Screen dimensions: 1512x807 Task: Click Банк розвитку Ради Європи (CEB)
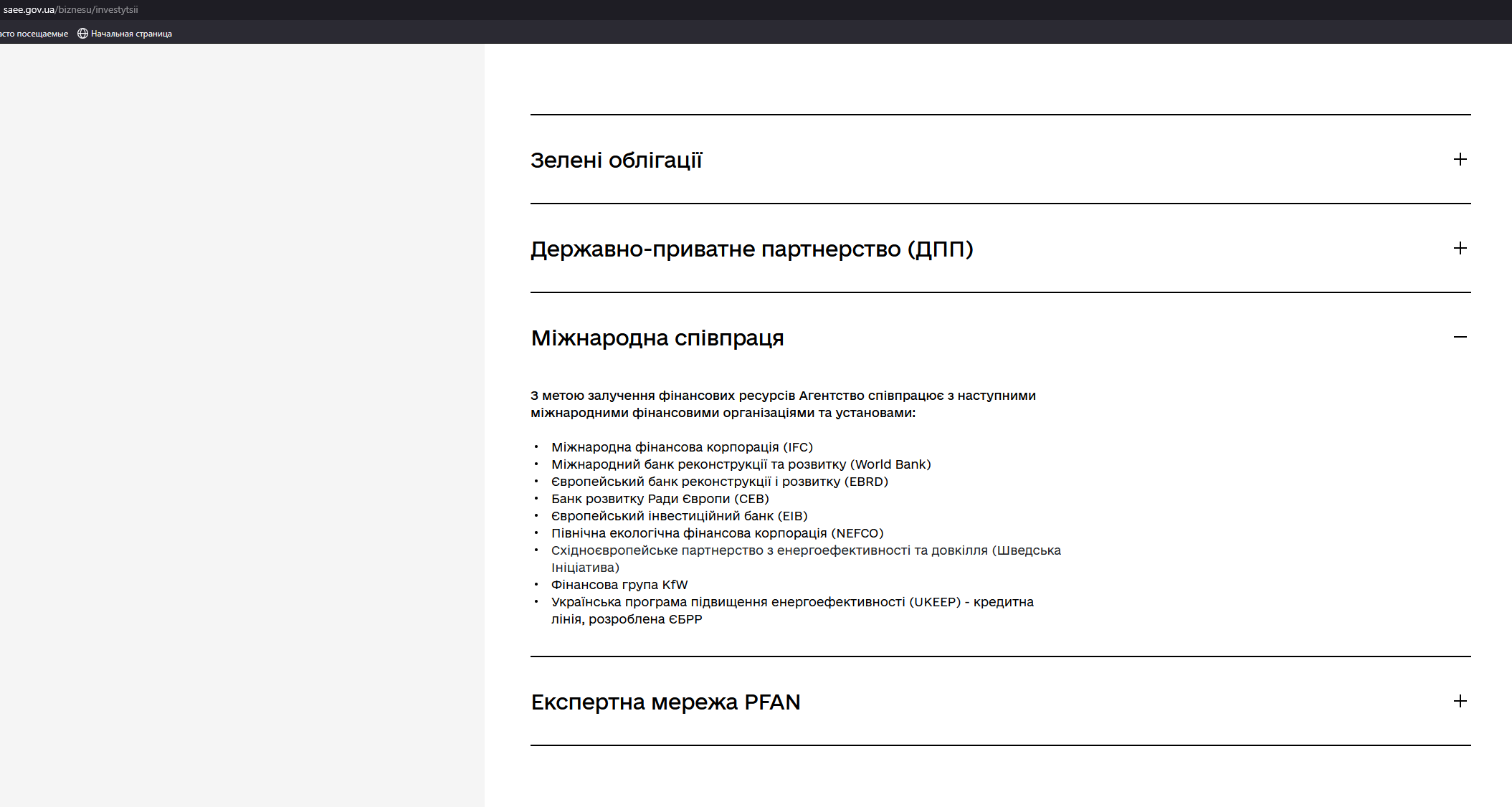point(660,499)
